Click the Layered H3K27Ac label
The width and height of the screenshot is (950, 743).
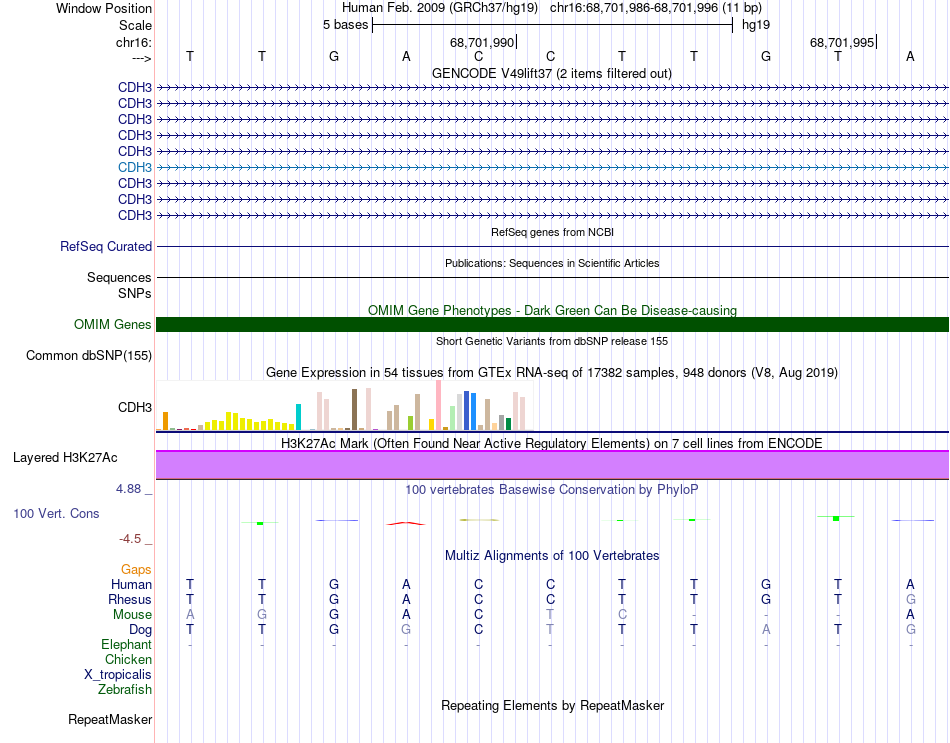65,458
